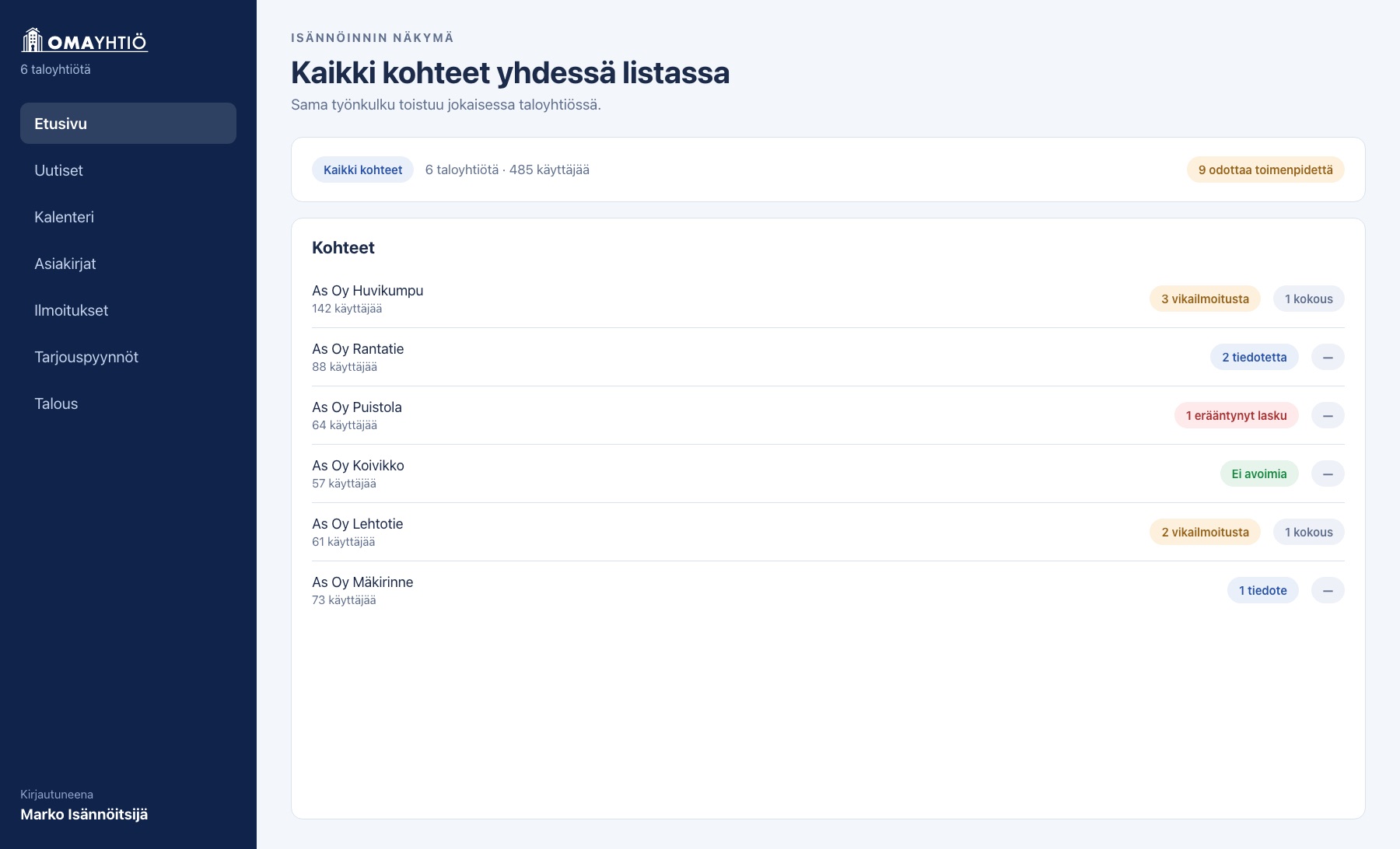Click the Kaikki kohteet filter chip
The image size is (1400, 849).
[x=362, y=169]
